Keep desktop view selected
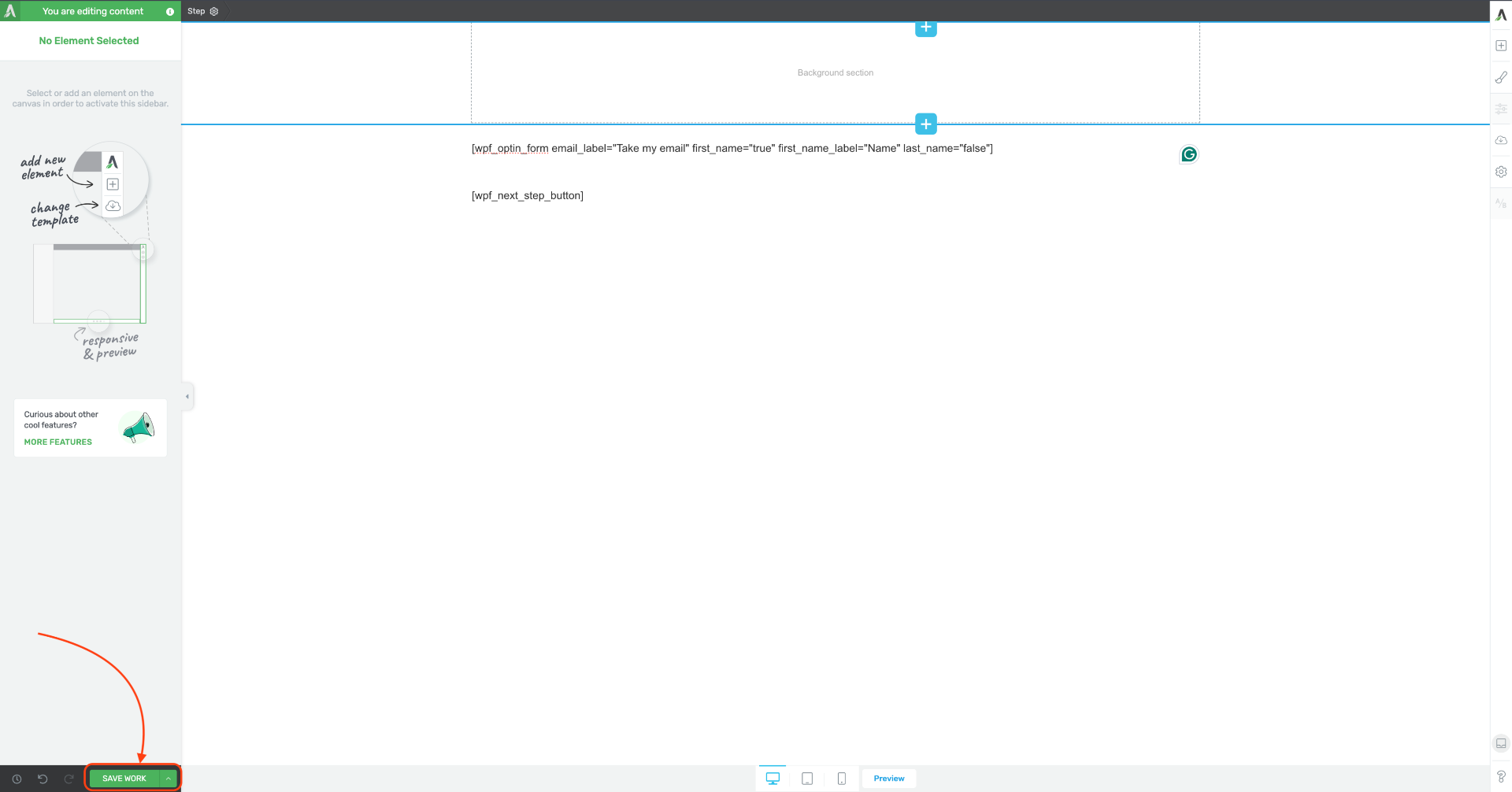This screenshot has height=792, width=1512. [x=773, y=778]
